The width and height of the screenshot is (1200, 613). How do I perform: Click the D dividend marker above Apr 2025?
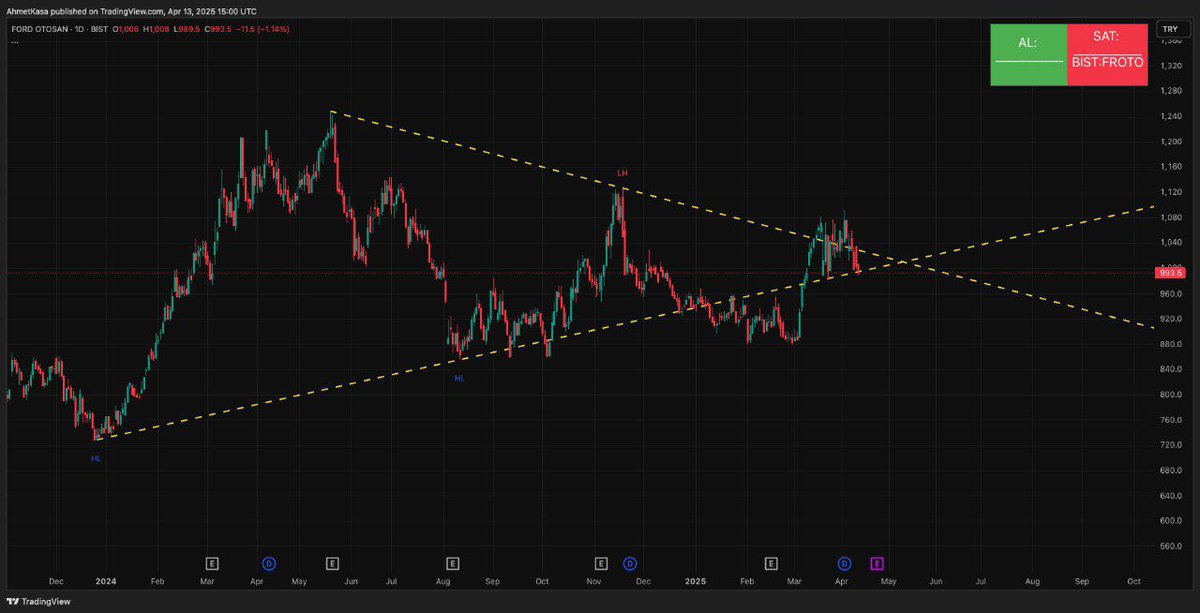pos(844,564)
